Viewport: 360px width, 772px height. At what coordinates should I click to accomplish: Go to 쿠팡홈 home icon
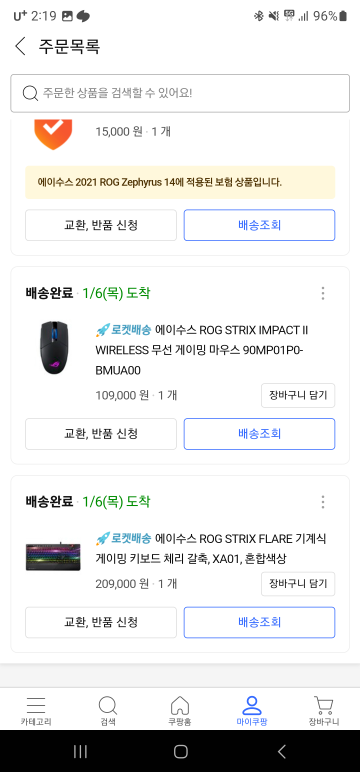[180, 712]
